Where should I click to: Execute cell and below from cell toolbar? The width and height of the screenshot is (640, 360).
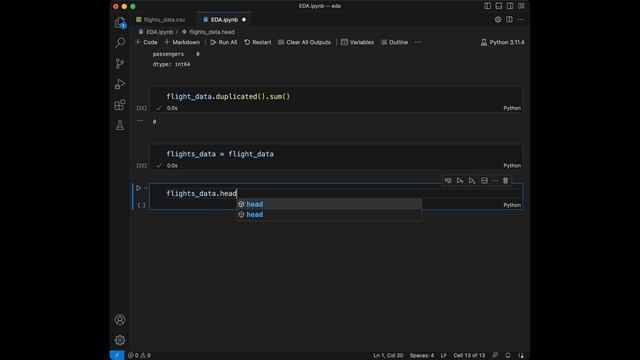[472, 180]
